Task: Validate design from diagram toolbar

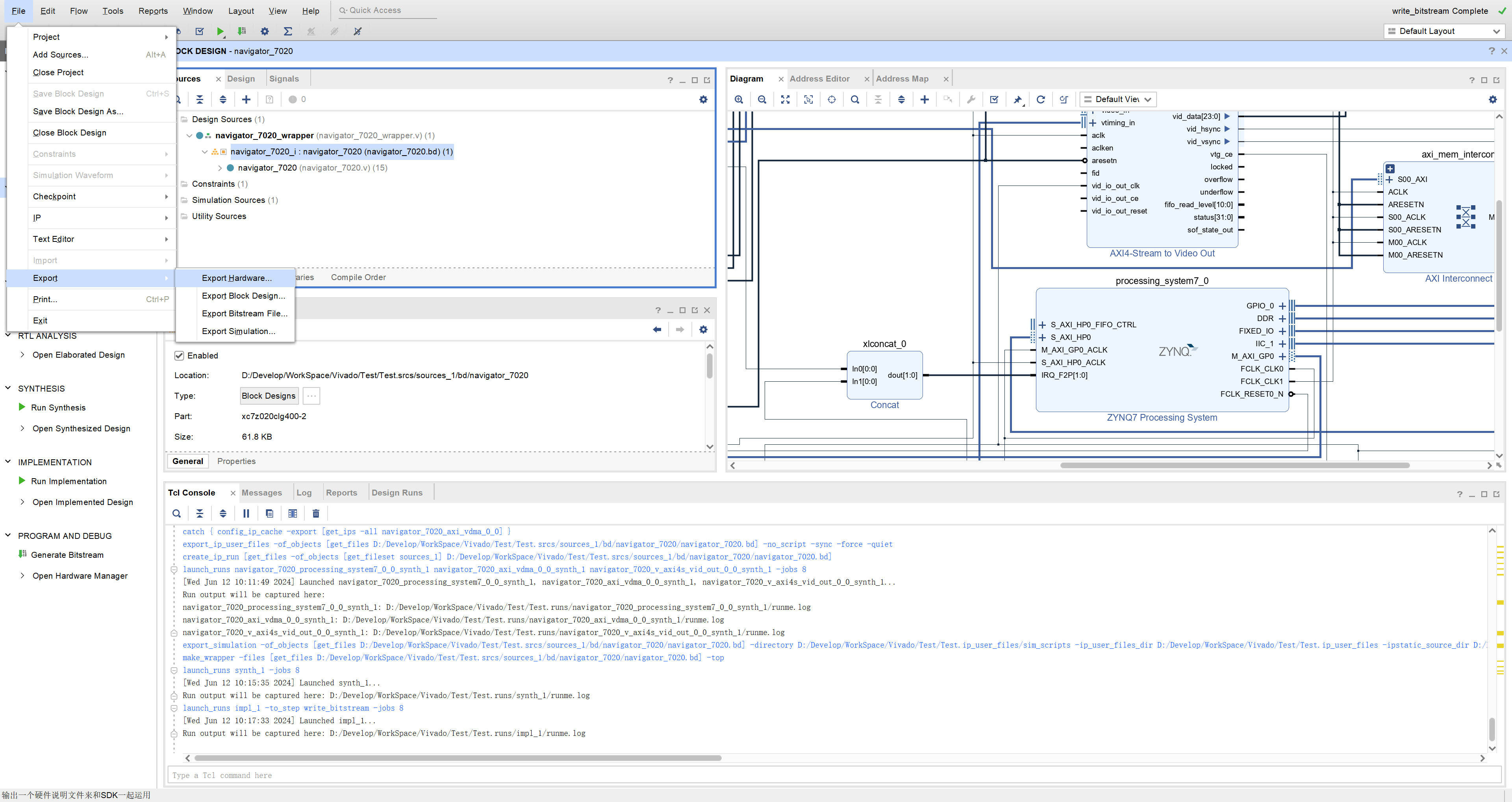Action: point(994,99)
